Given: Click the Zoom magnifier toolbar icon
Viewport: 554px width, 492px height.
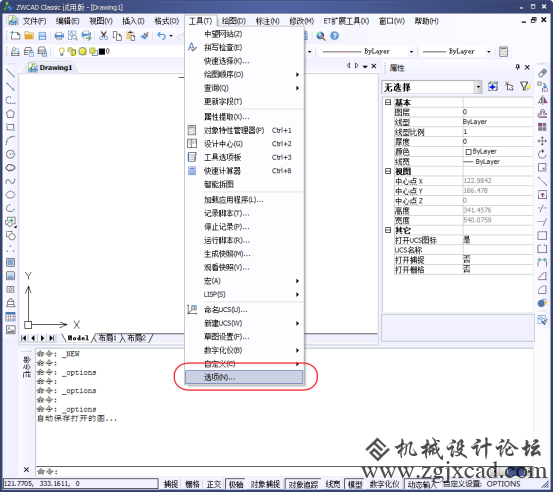Looking at the screenshot, I should [320, 36].
